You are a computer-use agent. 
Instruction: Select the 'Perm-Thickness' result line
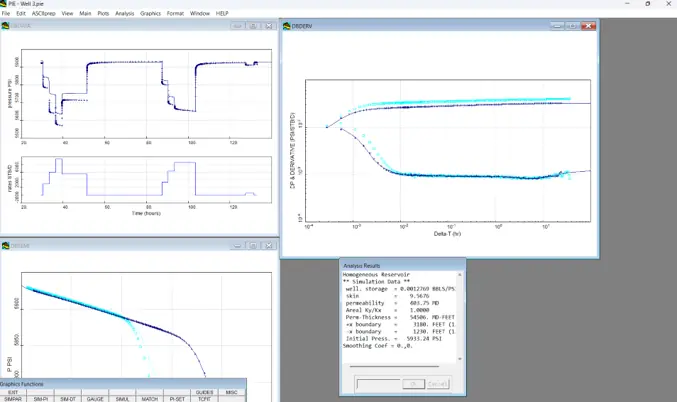pos(399,317)
